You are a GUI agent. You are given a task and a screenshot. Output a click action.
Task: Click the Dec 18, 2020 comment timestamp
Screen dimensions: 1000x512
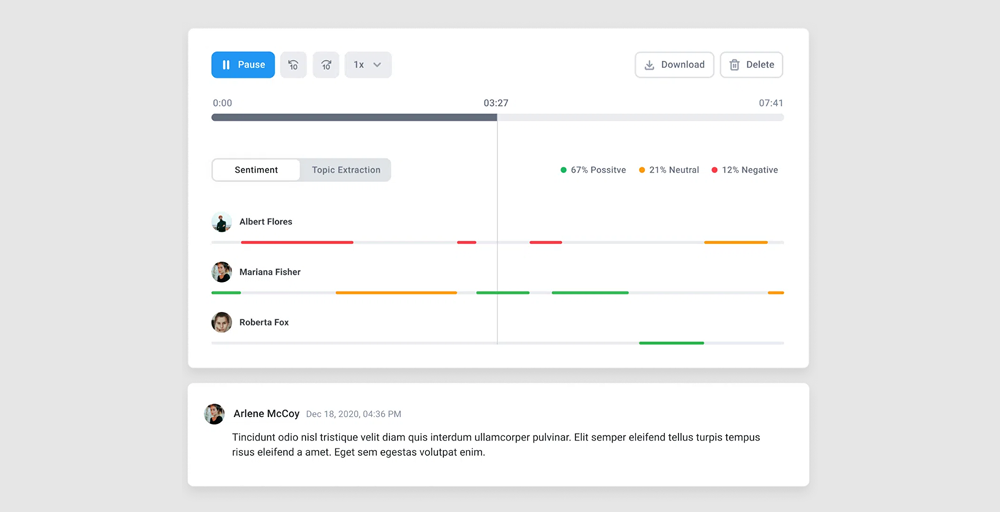pos(354,414)
